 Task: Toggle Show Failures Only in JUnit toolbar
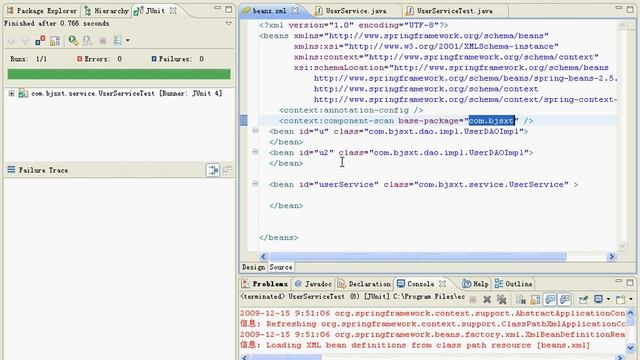[x=40, y=41]
